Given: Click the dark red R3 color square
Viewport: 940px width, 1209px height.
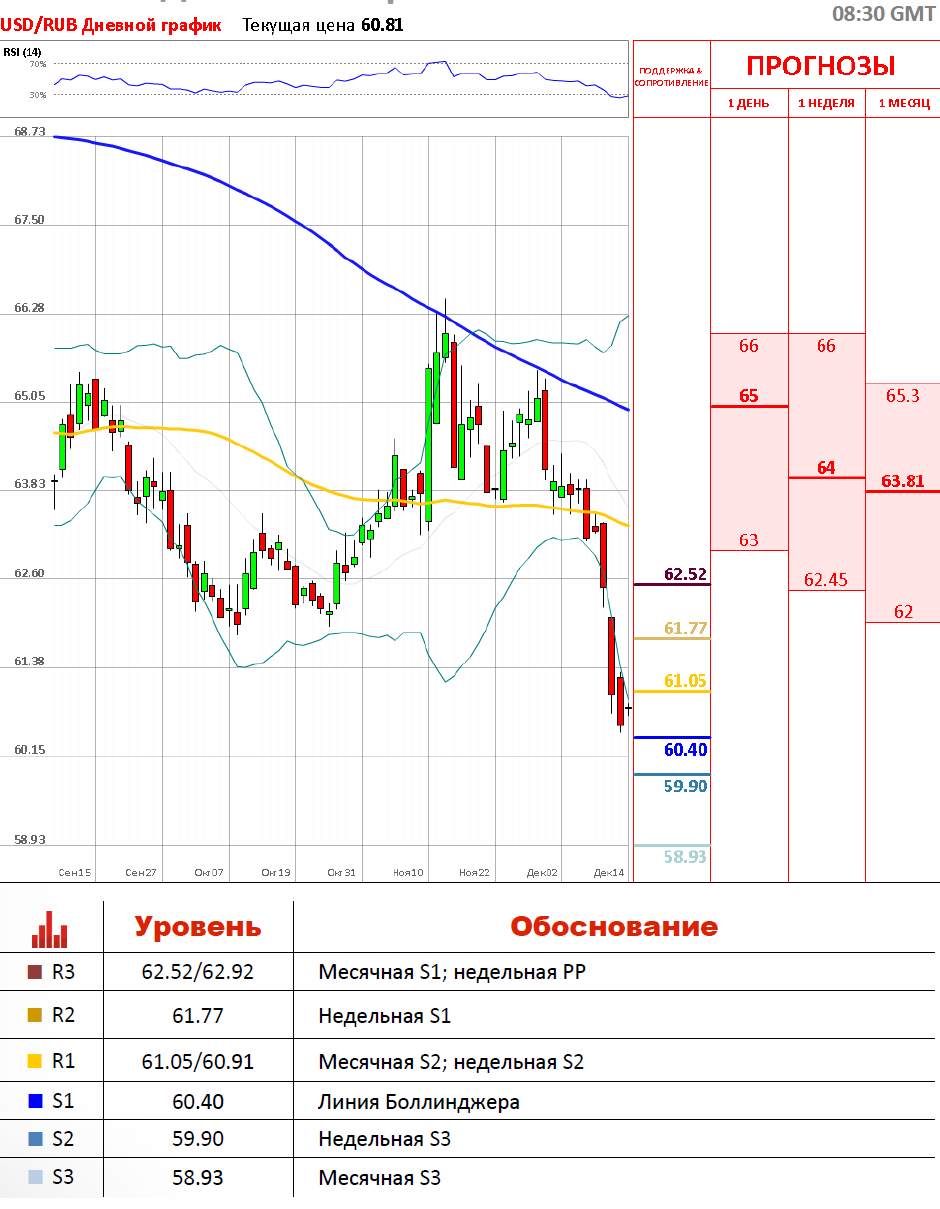Looking at the screenshot, I should click(35, 972).
